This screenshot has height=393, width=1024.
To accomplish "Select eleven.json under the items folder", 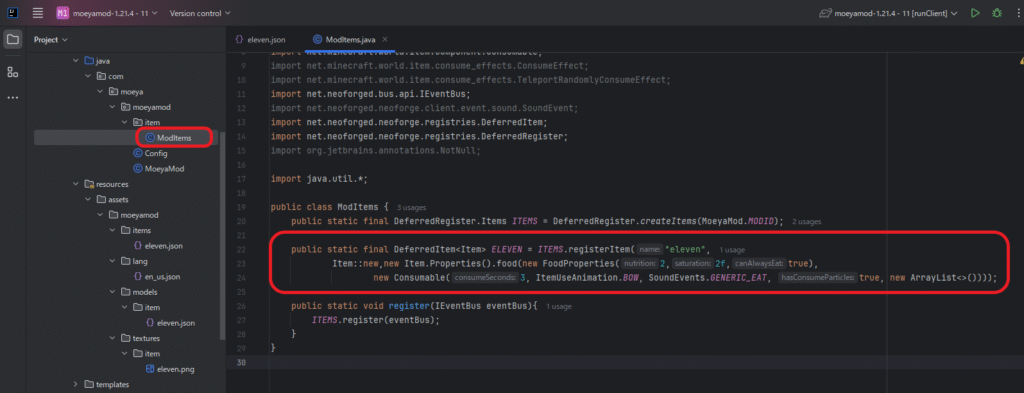I will (x=158, y=245).
